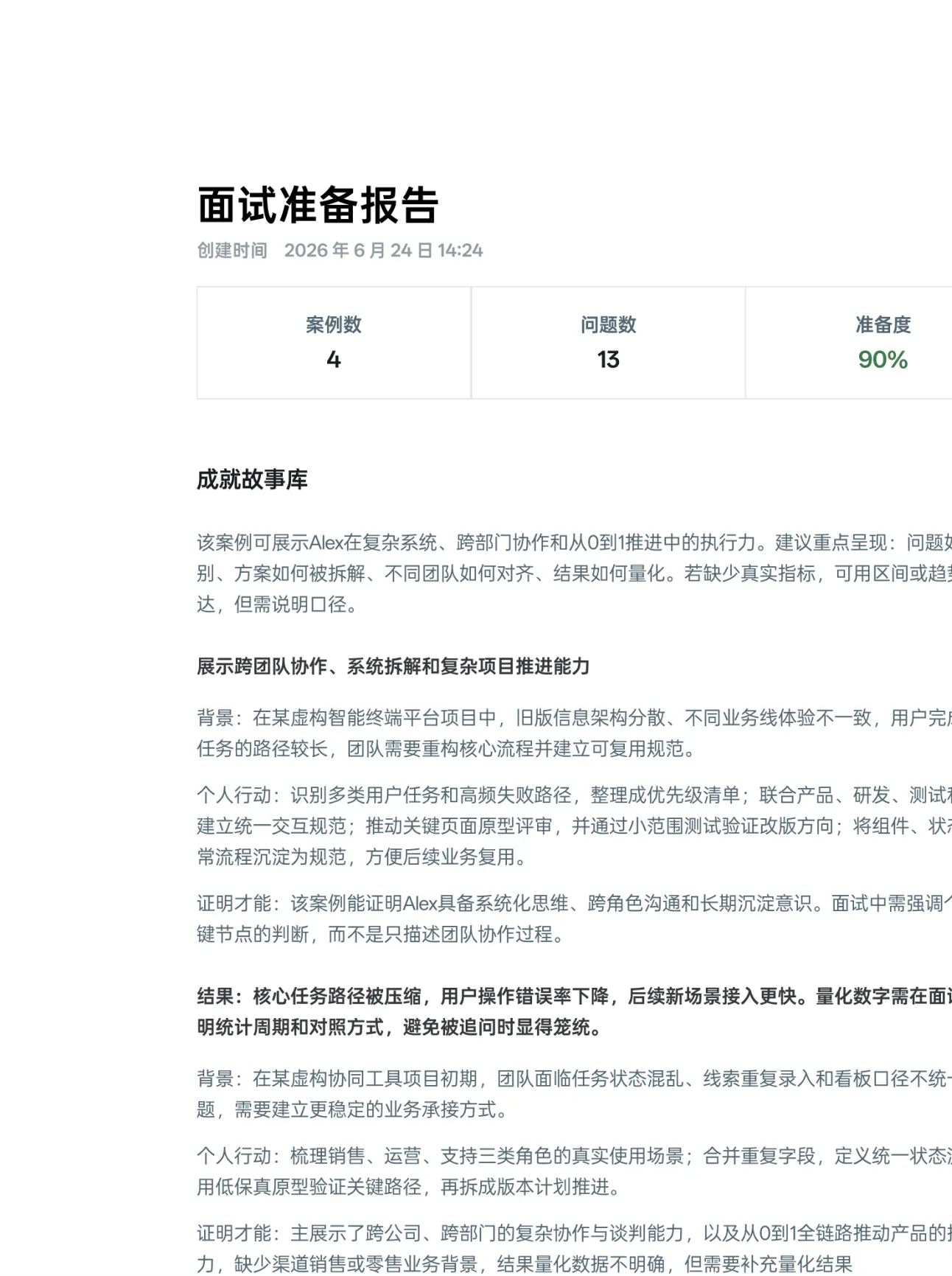The image size is (952, 1276).
Task: Select the paragraph starting "证明才能：该案例能证明Alex"
Action: [574, 918]
